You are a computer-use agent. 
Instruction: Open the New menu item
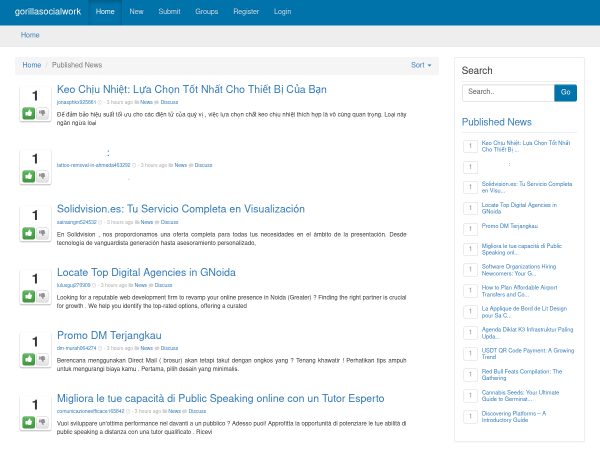tap(136, 12)
